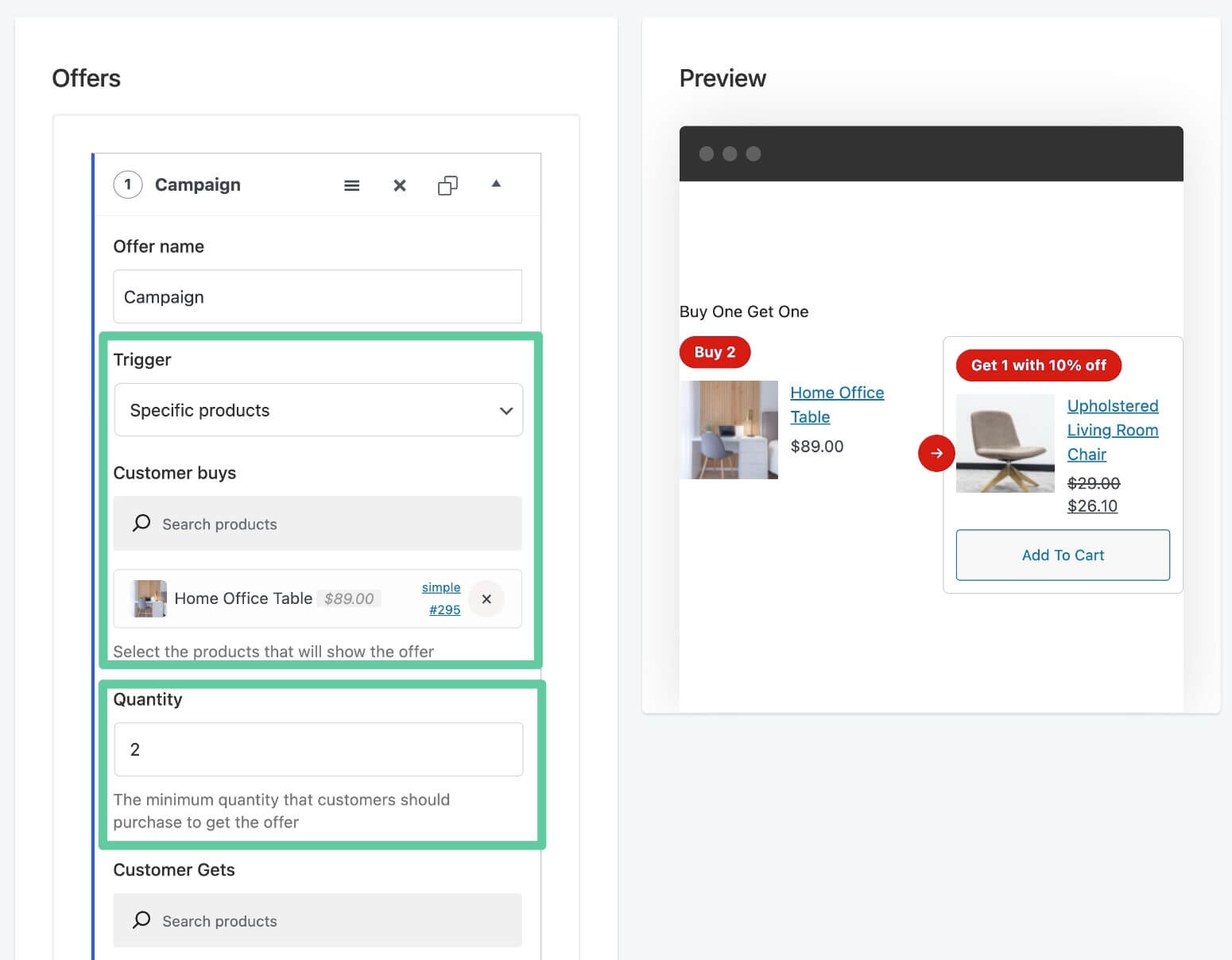The height and width of the screenshot is (960, 1232).
Task: Click the Customer Gets Search products field
Action: (317, 920)
